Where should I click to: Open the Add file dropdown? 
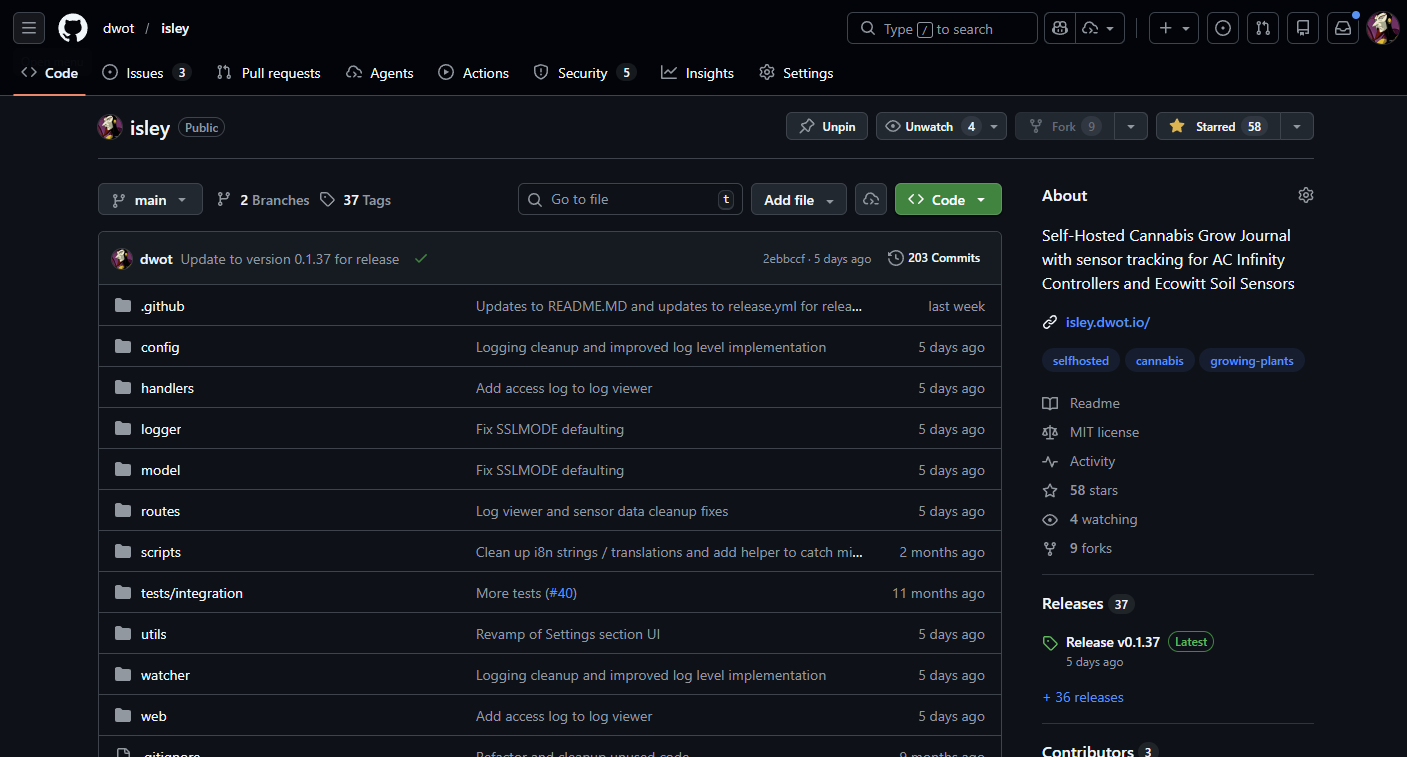tap(798, 199)
